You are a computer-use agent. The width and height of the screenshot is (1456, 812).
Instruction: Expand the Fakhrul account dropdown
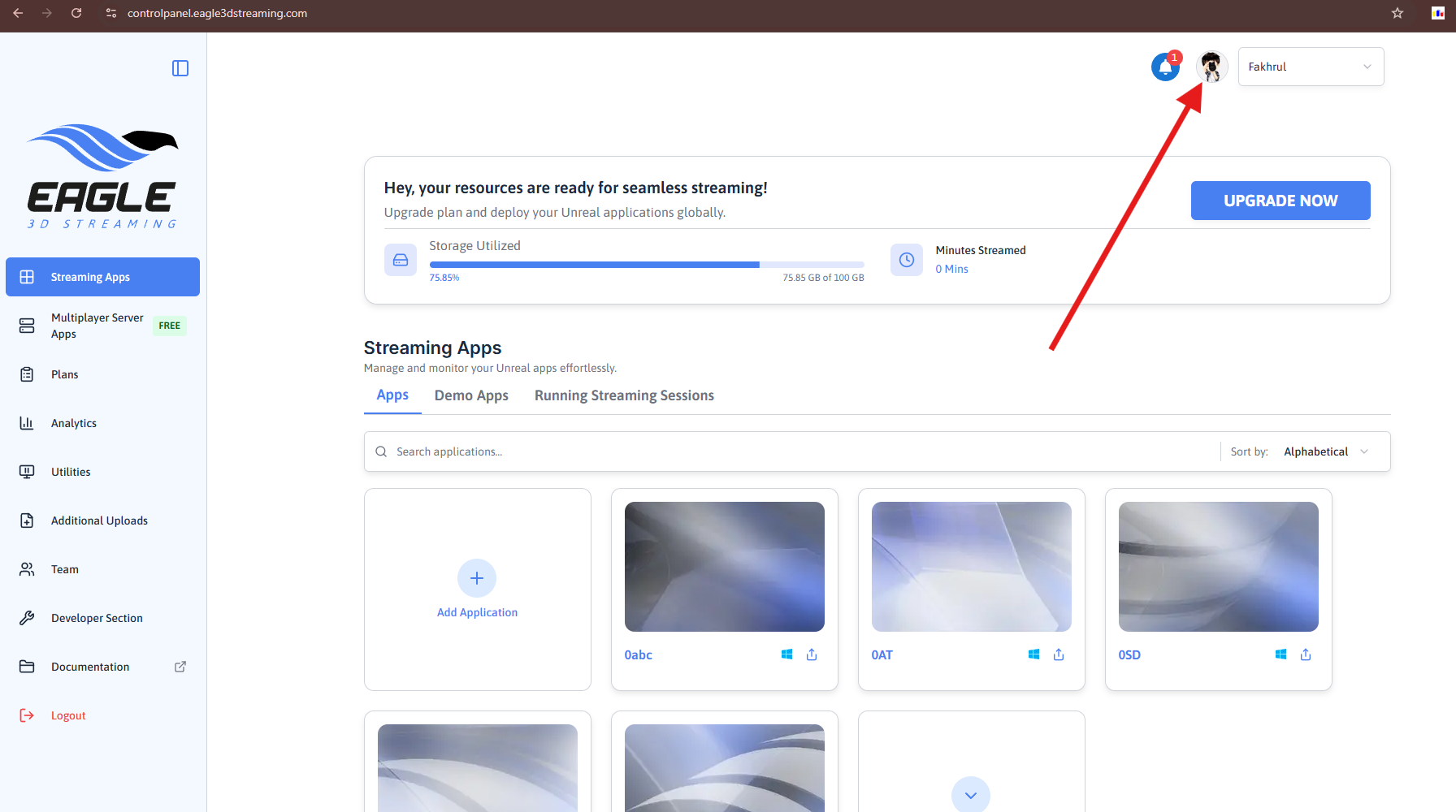point(1311,67)
